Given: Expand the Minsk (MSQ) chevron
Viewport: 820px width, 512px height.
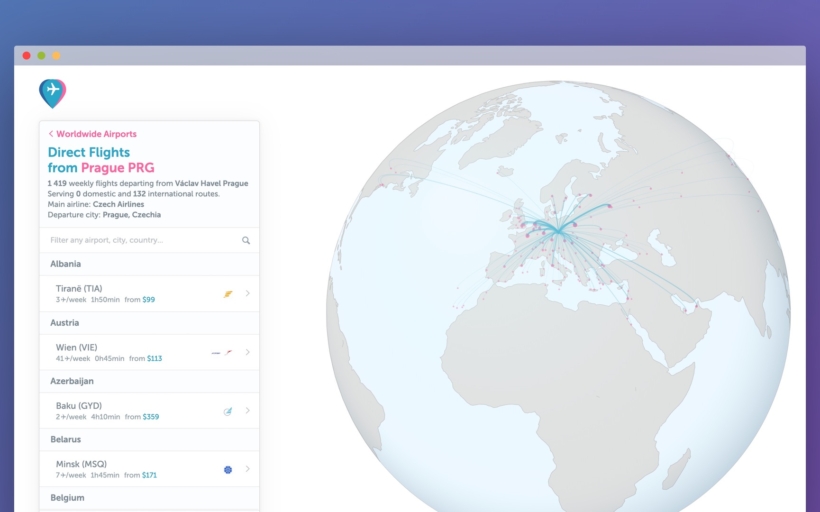Looking at the screenshot, I should 247,469.
